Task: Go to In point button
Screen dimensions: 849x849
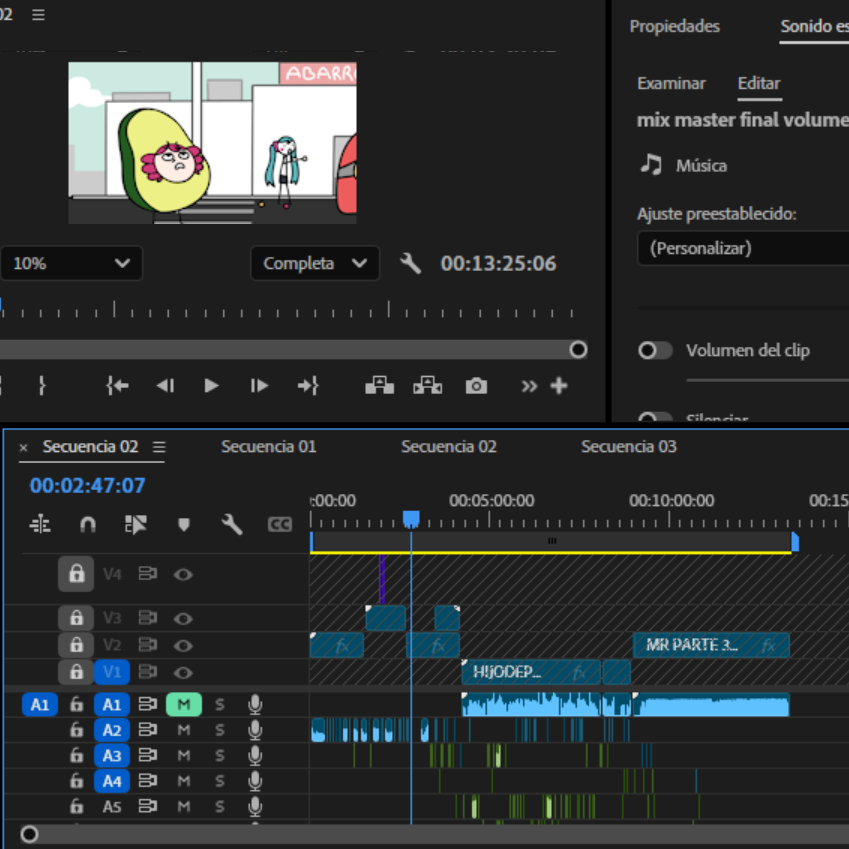Action: [x=117, y=386]
